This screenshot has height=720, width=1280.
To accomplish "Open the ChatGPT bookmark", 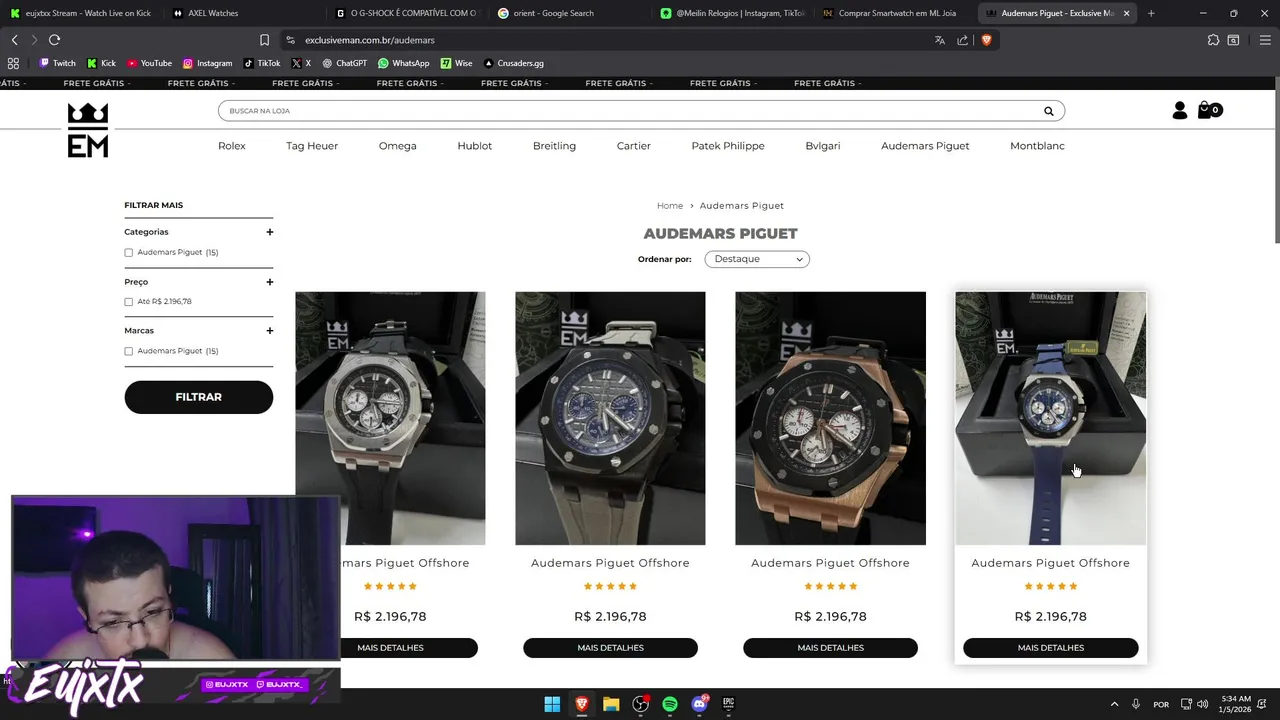I will 344,63.
